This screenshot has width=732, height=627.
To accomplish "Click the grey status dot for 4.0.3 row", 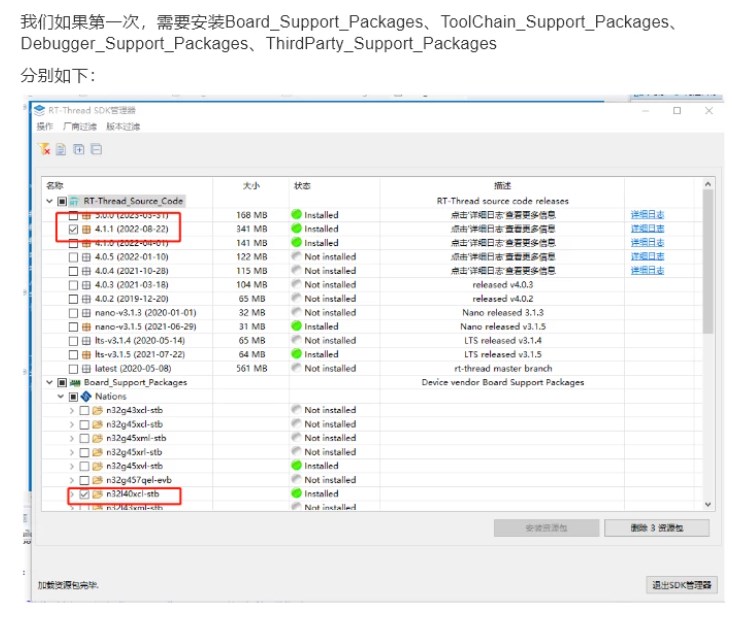I will point(296,284).
